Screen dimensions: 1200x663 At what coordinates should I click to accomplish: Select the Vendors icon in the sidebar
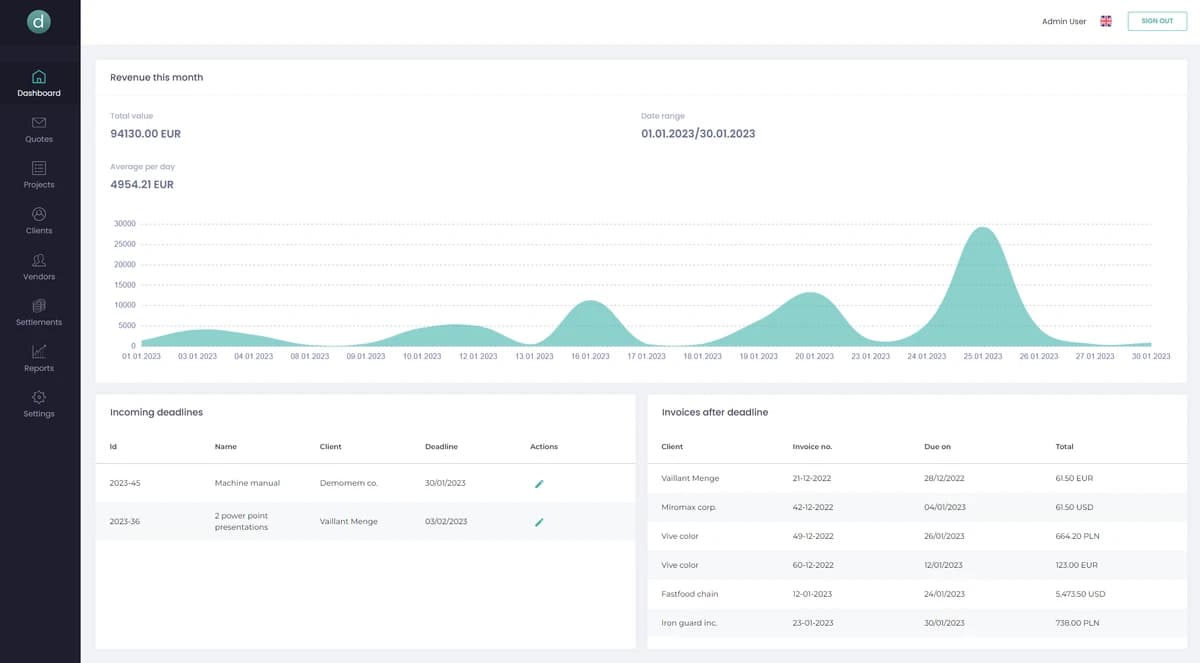pyautogui.click(x=38, y=260)
